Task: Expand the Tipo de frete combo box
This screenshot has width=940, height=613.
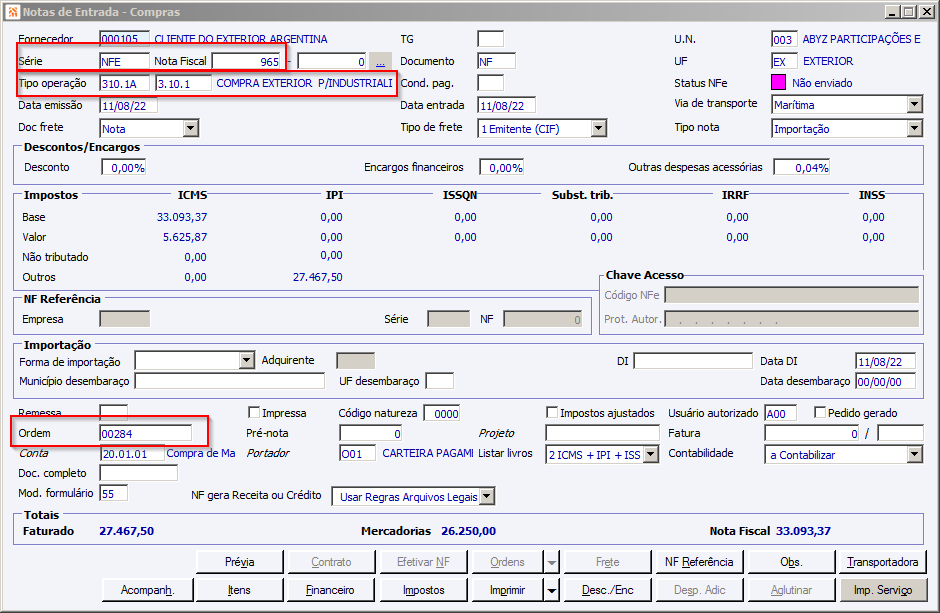Action: (x=598, y=128)
